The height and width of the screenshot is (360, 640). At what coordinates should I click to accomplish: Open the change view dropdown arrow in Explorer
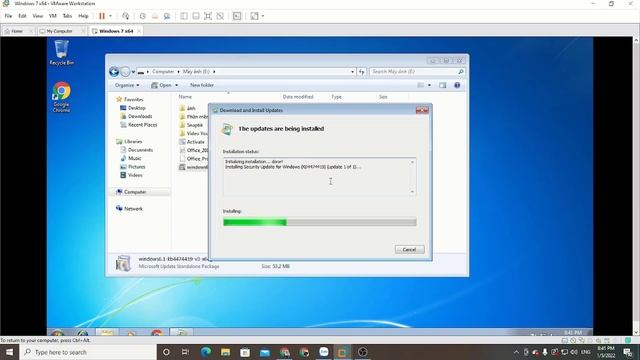(x=429, y=85)
